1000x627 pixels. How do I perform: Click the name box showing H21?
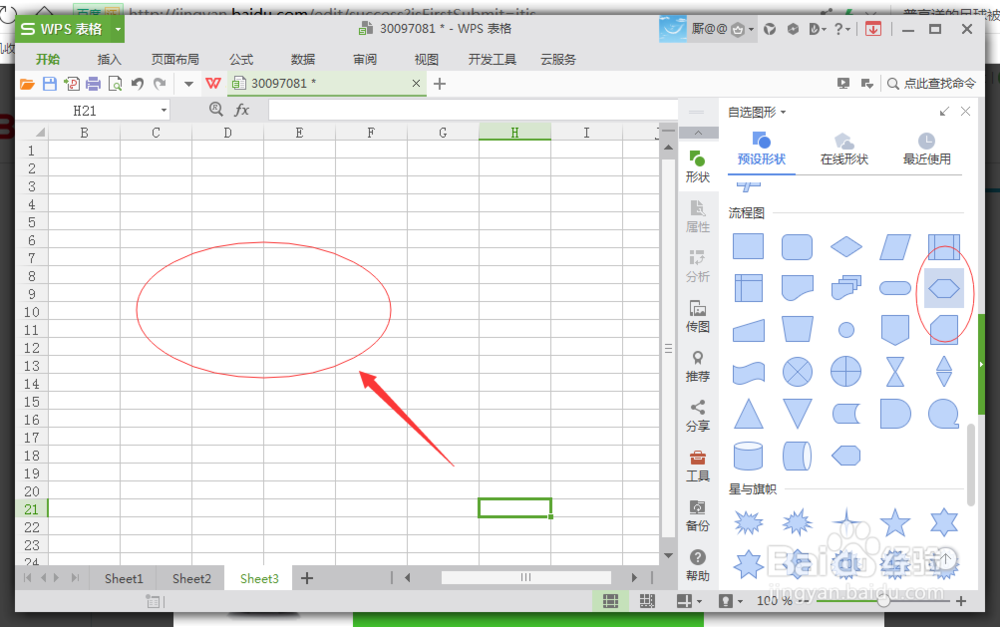pos(85,111)
